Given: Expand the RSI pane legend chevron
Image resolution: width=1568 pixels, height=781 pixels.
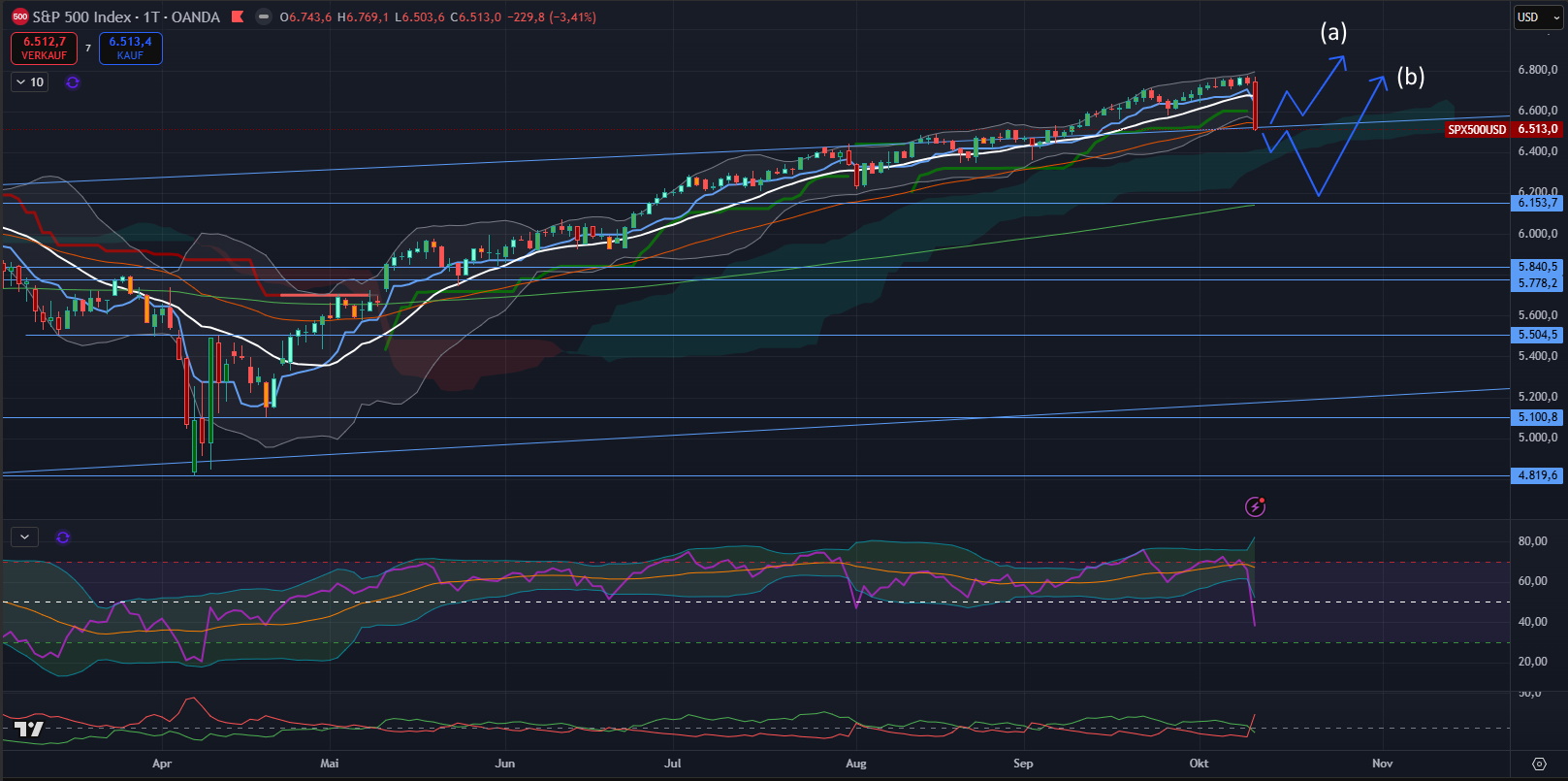Looking at the screenshot, I should pos(24,537).
